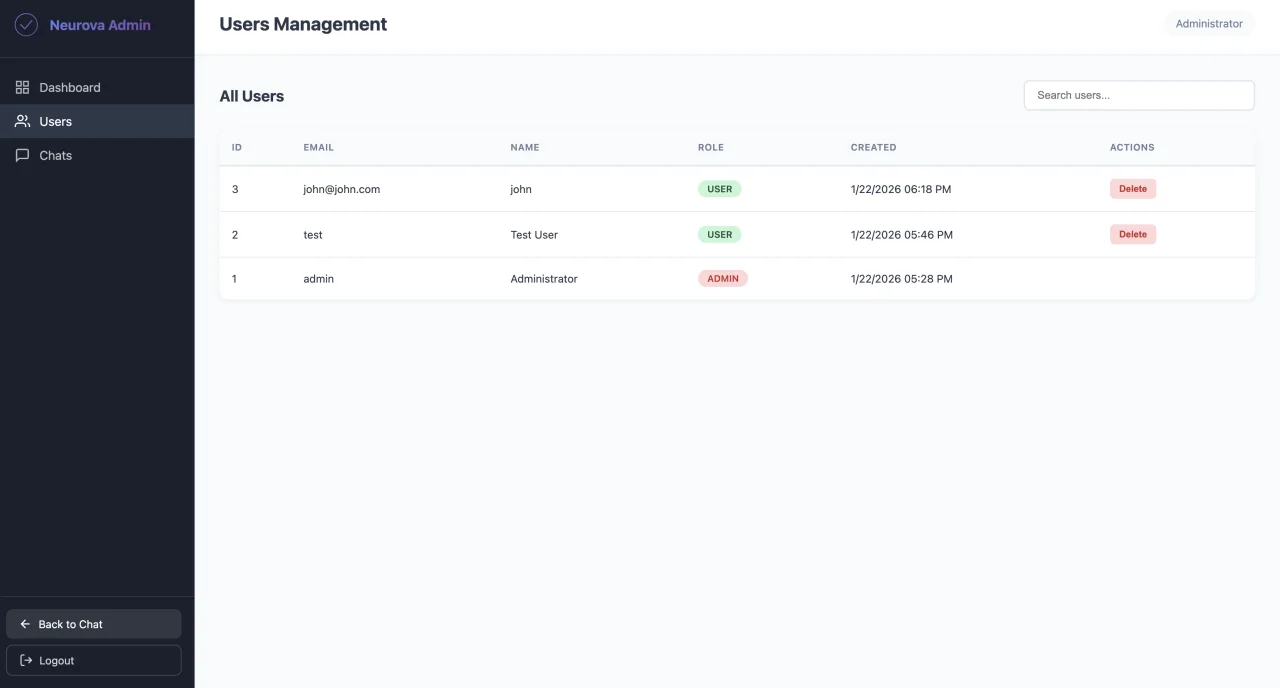The height and width of the screenshot is (688, 1280).
Task: Click the date 1/22/2026 06:18 PM
Action: (901, 189)
